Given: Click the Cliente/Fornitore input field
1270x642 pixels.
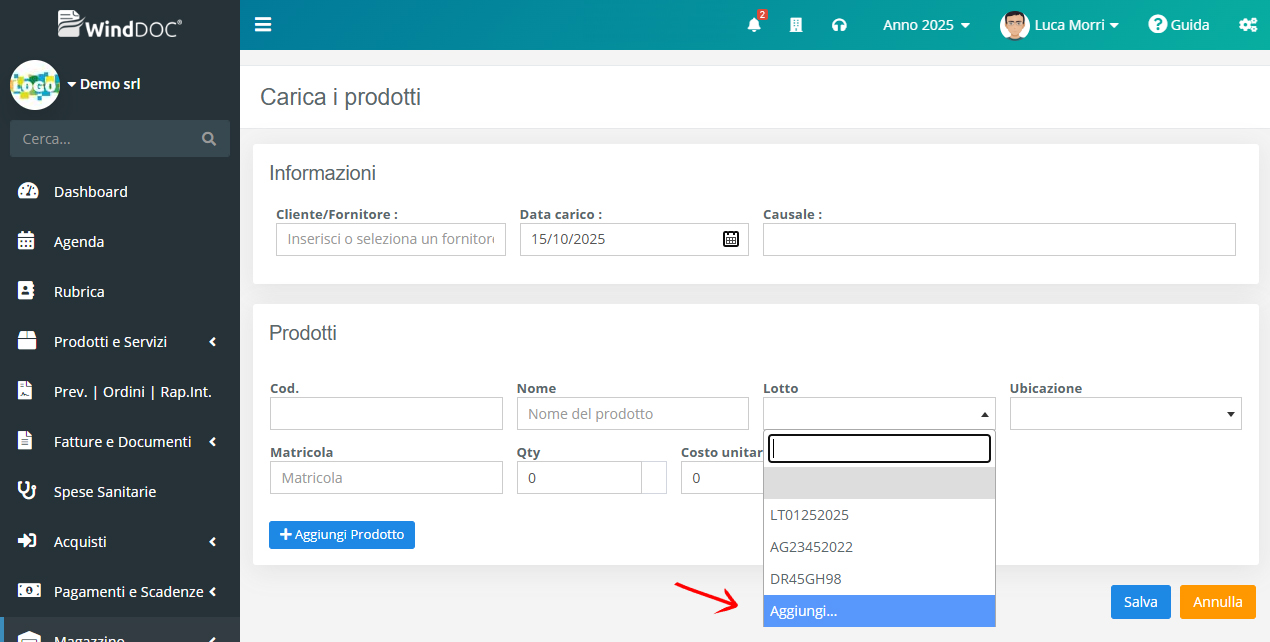Looking at the screenshot, I should 391,239.
